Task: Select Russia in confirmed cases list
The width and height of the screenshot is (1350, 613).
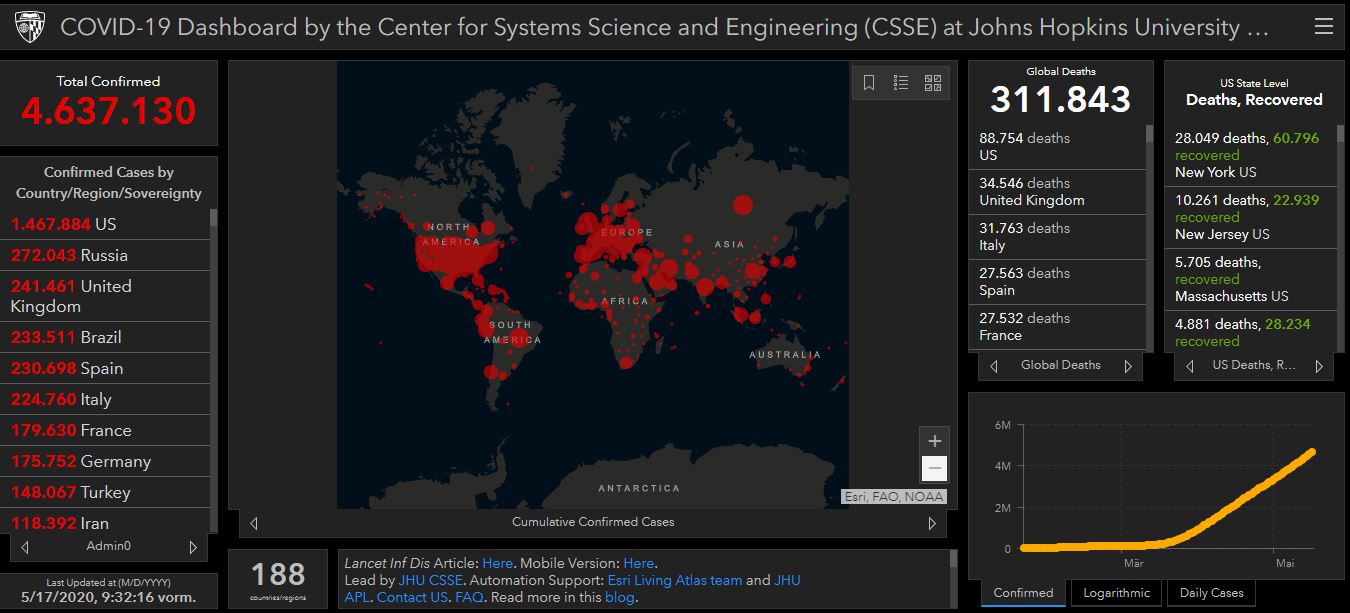Action: point(104,255)
